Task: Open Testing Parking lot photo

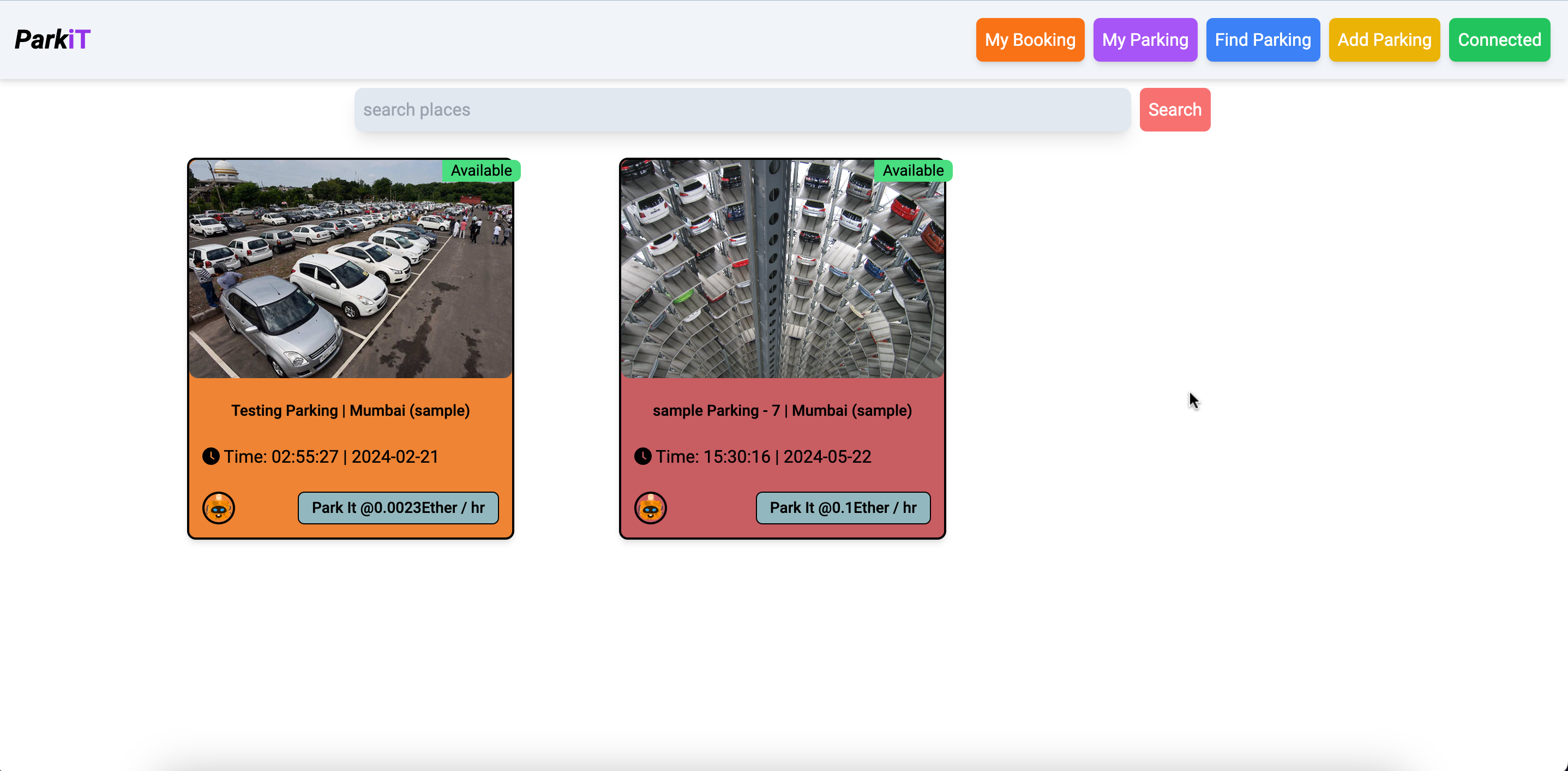Action: tap(351, 268)
